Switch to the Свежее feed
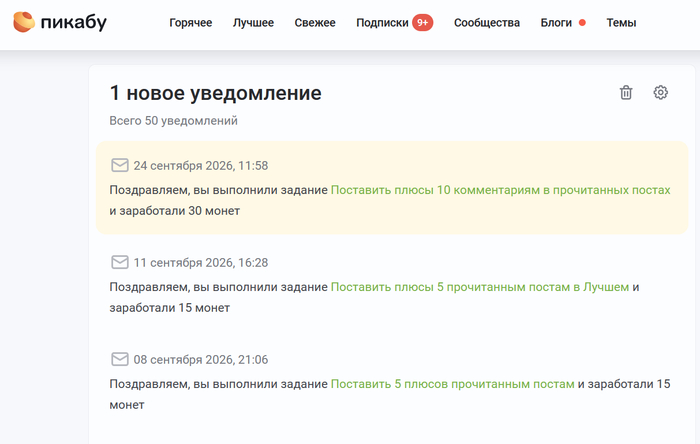Image resolution: width=700 pixels, height=444 pixels. (x=315, y=23)
